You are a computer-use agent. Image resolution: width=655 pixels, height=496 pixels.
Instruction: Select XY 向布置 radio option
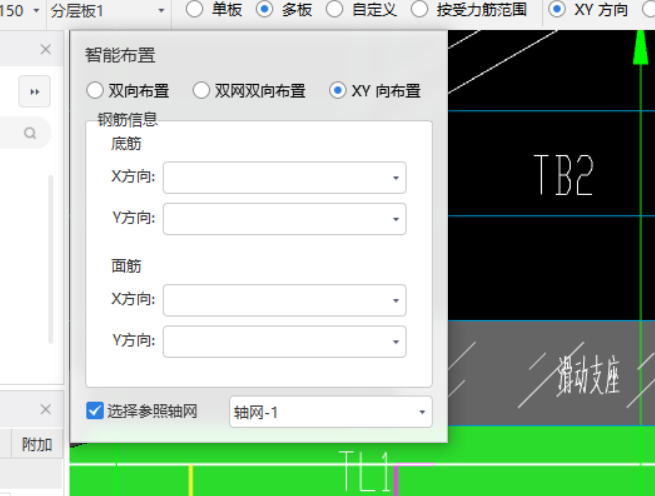click(338, 91)
